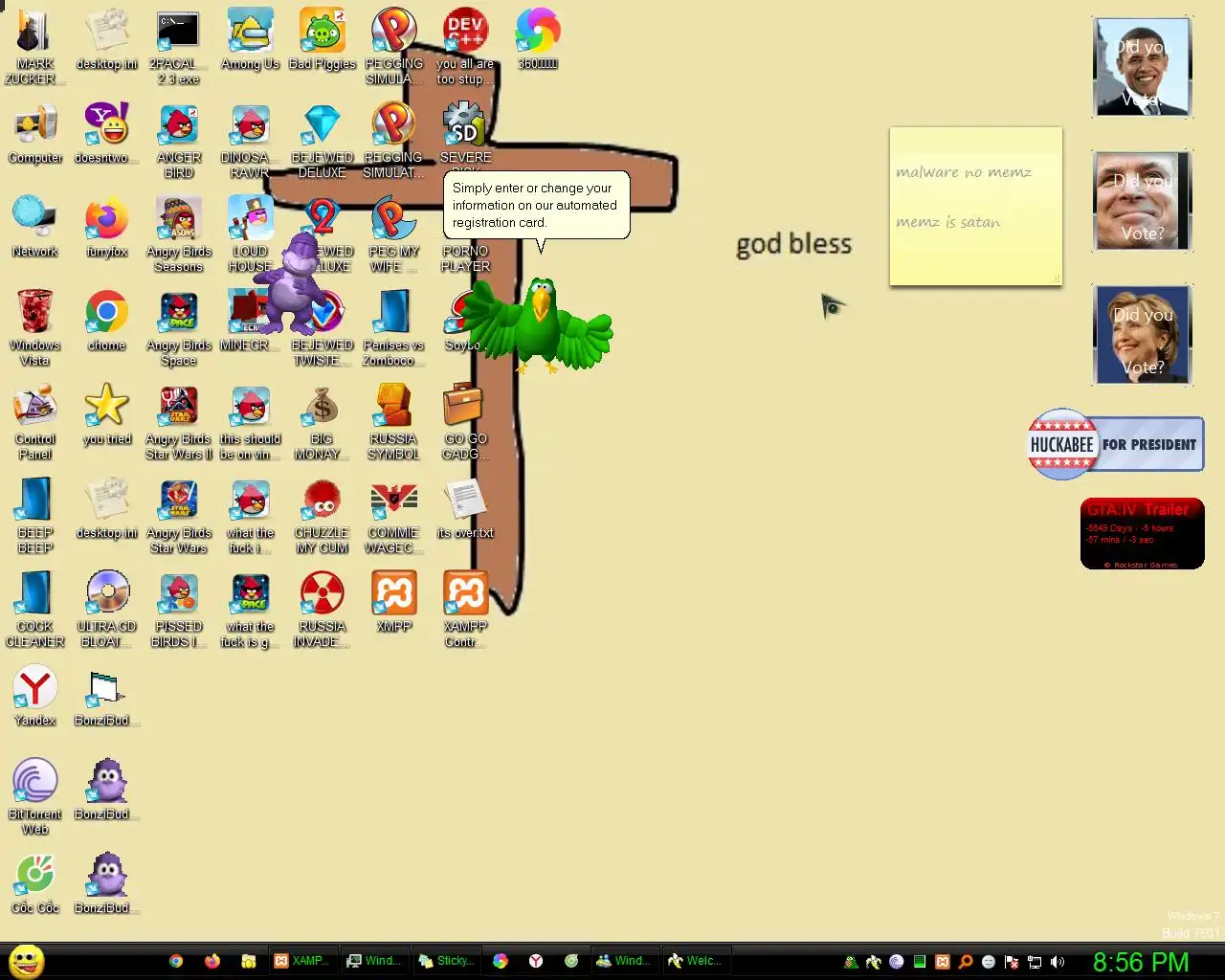The width and height of the screenshot is (1225, 980).
Task: Open the smiley-face Start button
Action: point(26,961)
